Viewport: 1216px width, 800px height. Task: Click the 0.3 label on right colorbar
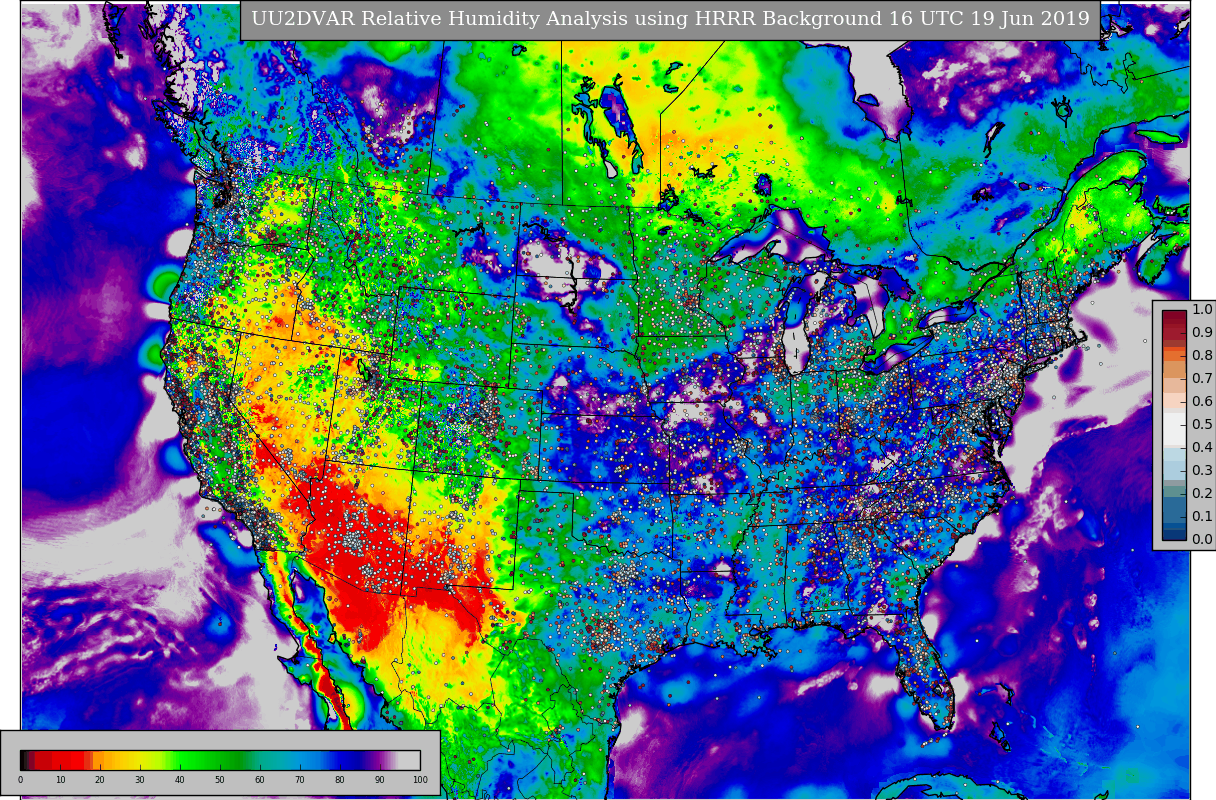[1202, 471]
